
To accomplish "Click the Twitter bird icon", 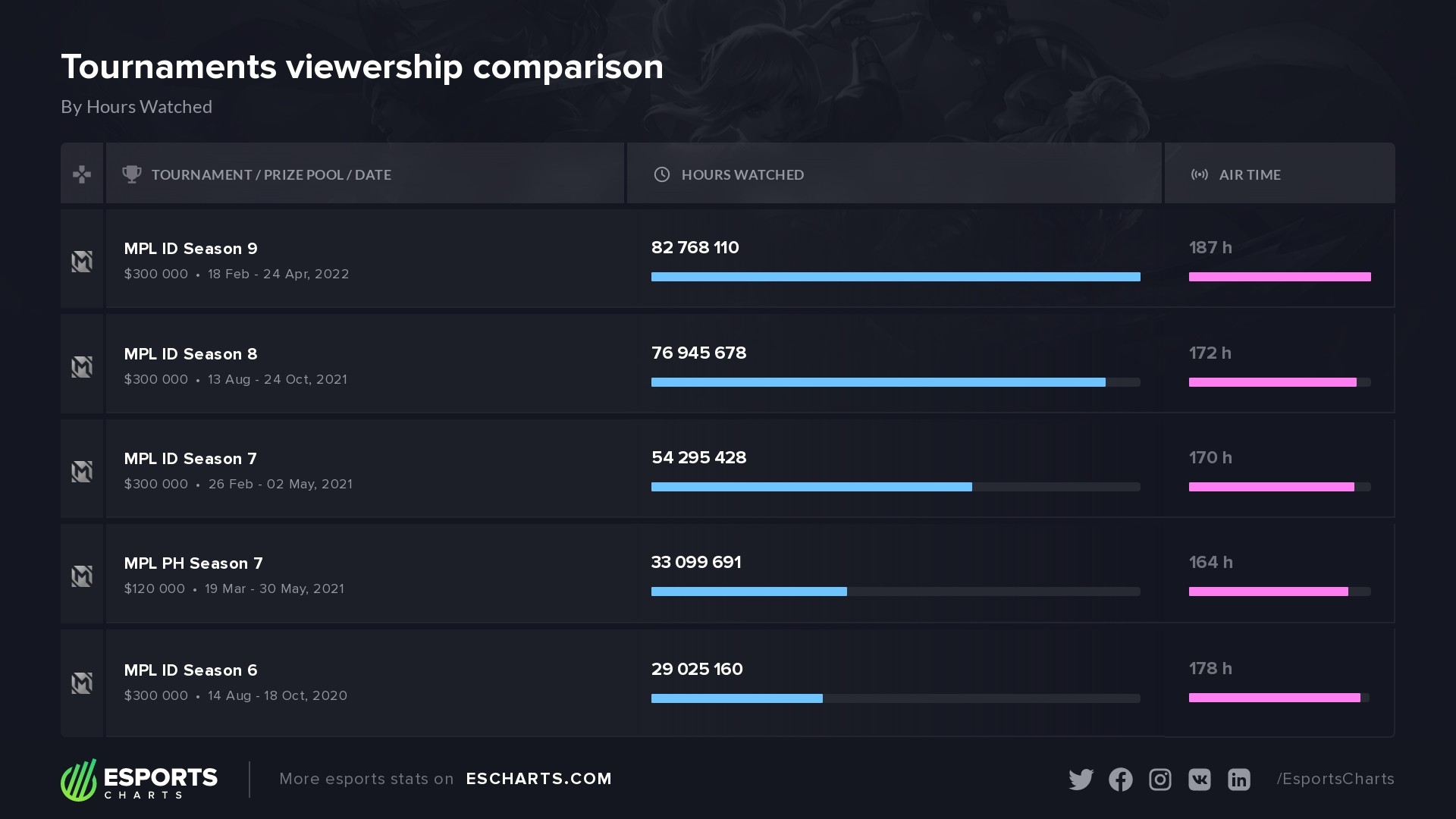I will (x=1081, y=780).
